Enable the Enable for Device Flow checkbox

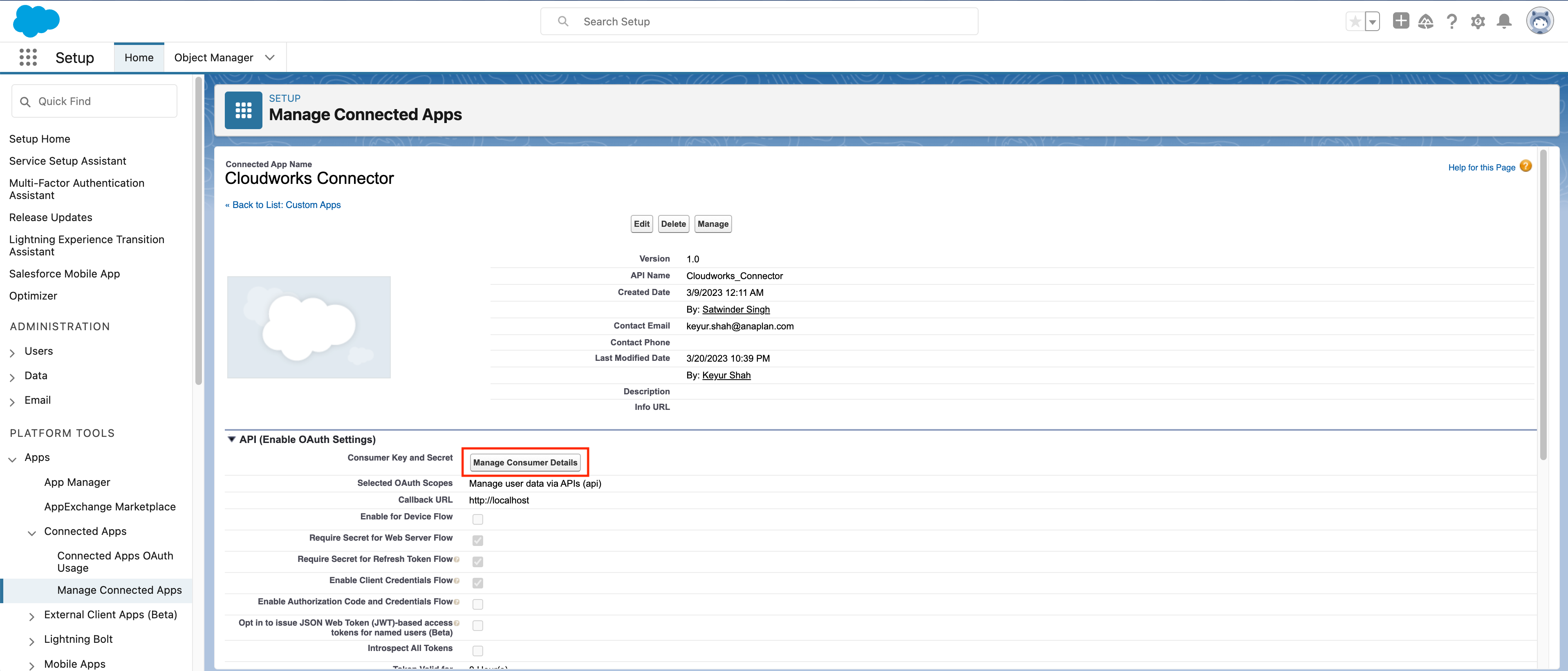[478, 519]
